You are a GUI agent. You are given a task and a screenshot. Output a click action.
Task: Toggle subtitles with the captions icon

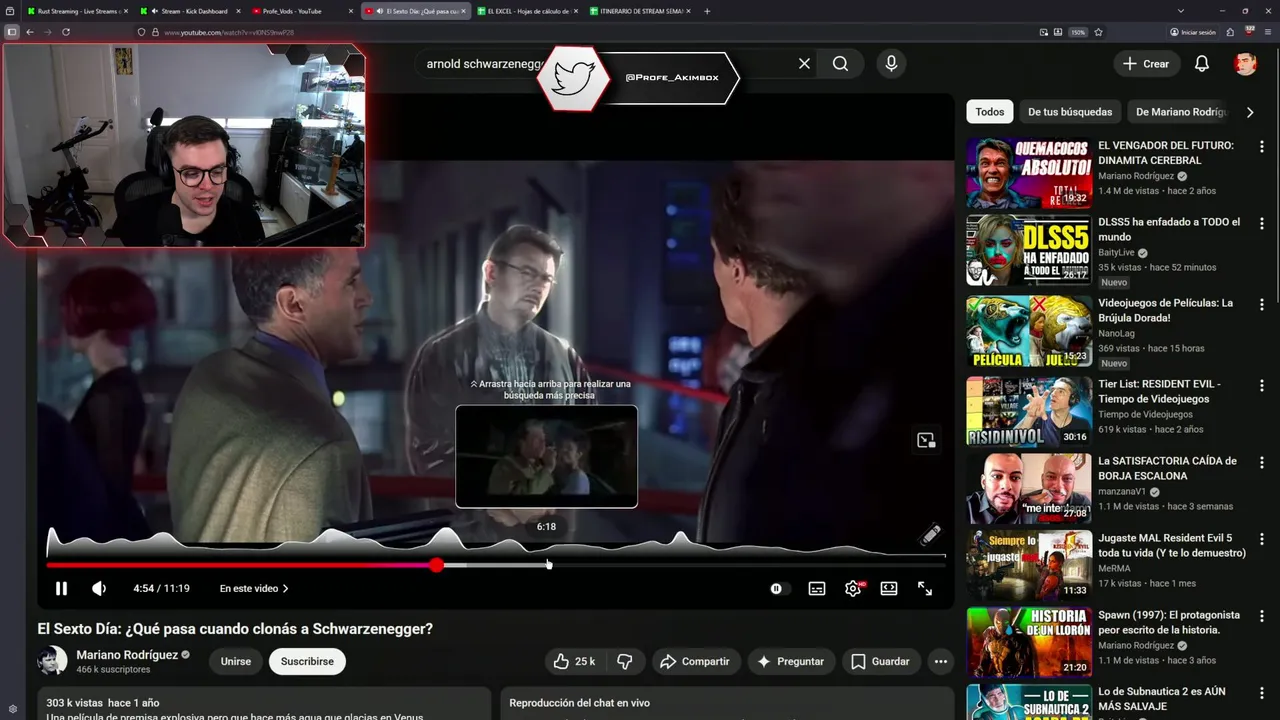click(x=817, y=589)
